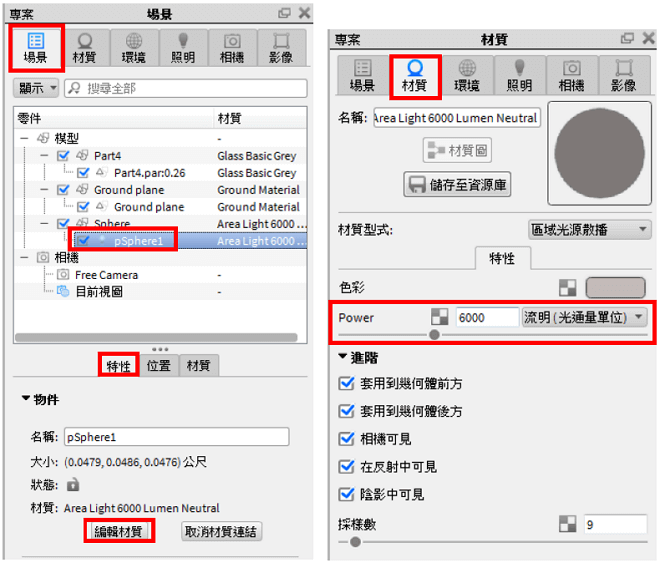Open the 材質型式 dropdown showing 區域光源散播

point(589,229)
